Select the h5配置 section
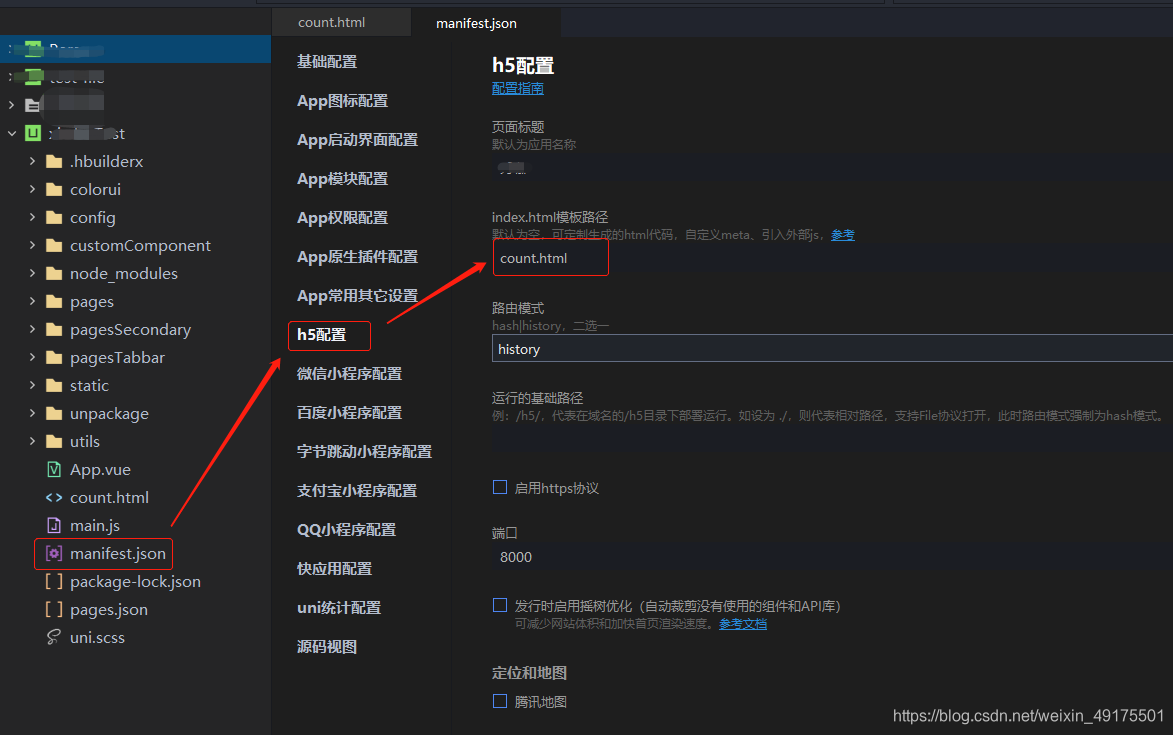The width and height of the screenshot is (1173, 735). click(322, 335)
